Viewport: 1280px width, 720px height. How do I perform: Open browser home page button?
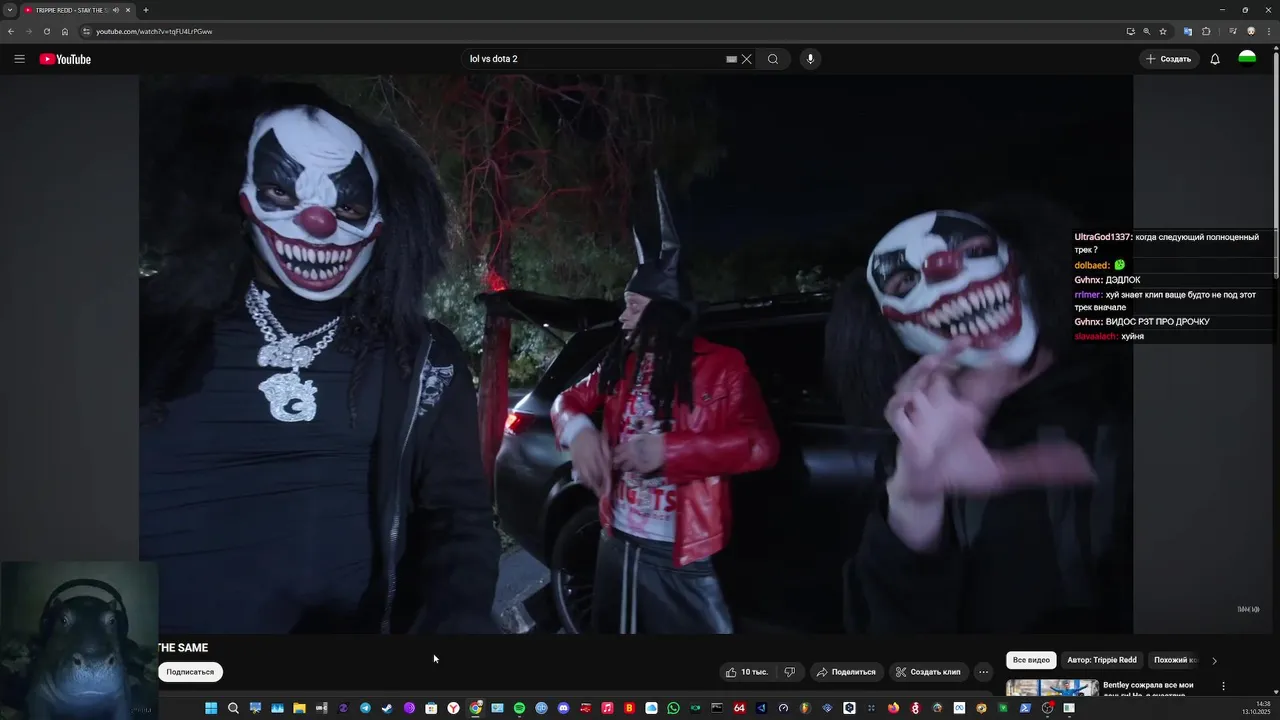click(65, 31)
